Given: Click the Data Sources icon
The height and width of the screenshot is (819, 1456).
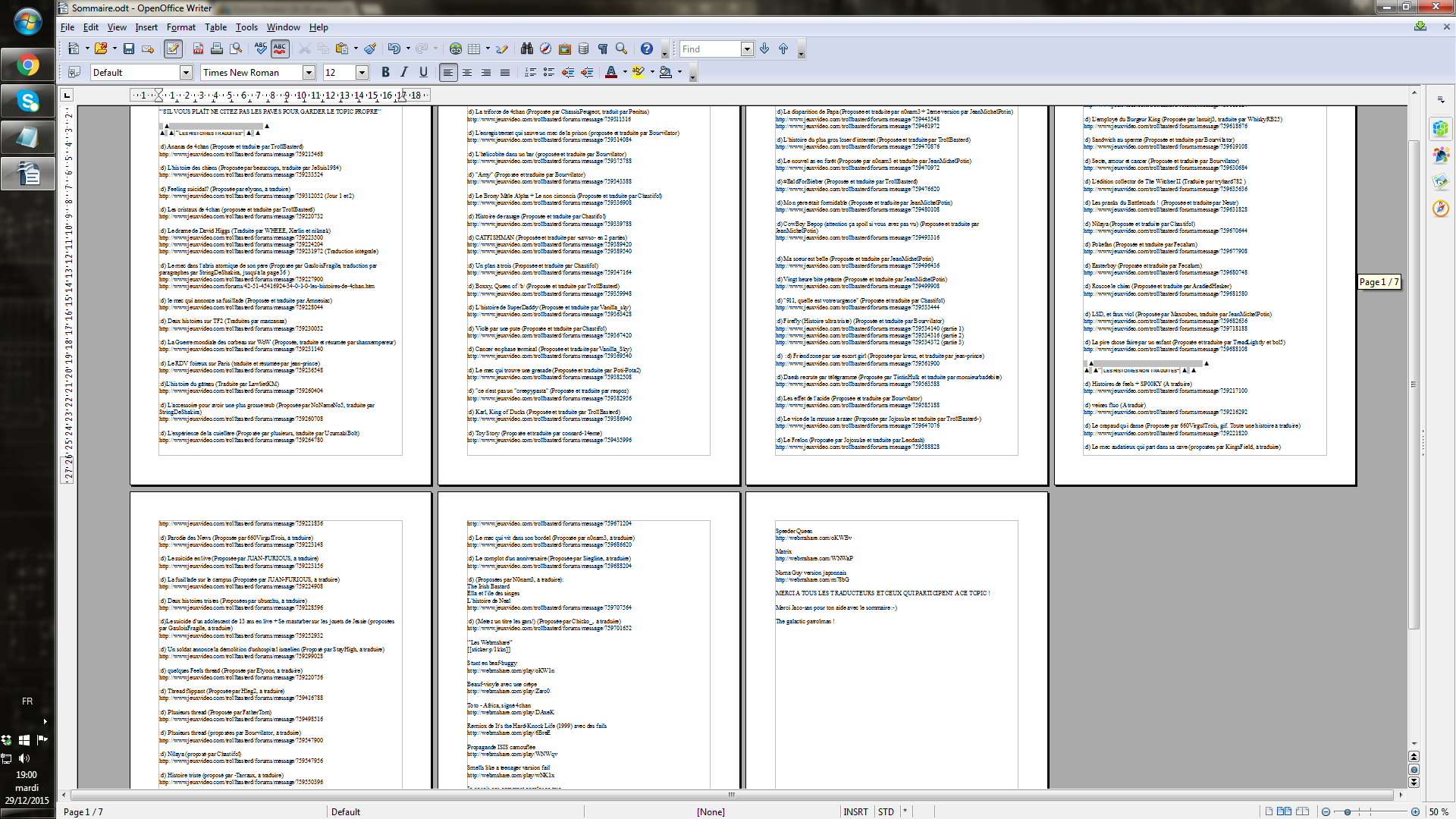Looking at the screenshot, I should point(583,49).
